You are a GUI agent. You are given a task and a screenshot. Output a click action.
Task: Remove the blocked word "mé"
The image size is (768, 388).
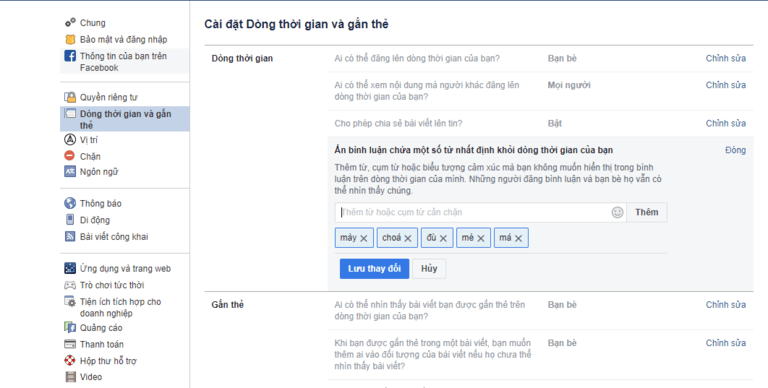(480, 238)
